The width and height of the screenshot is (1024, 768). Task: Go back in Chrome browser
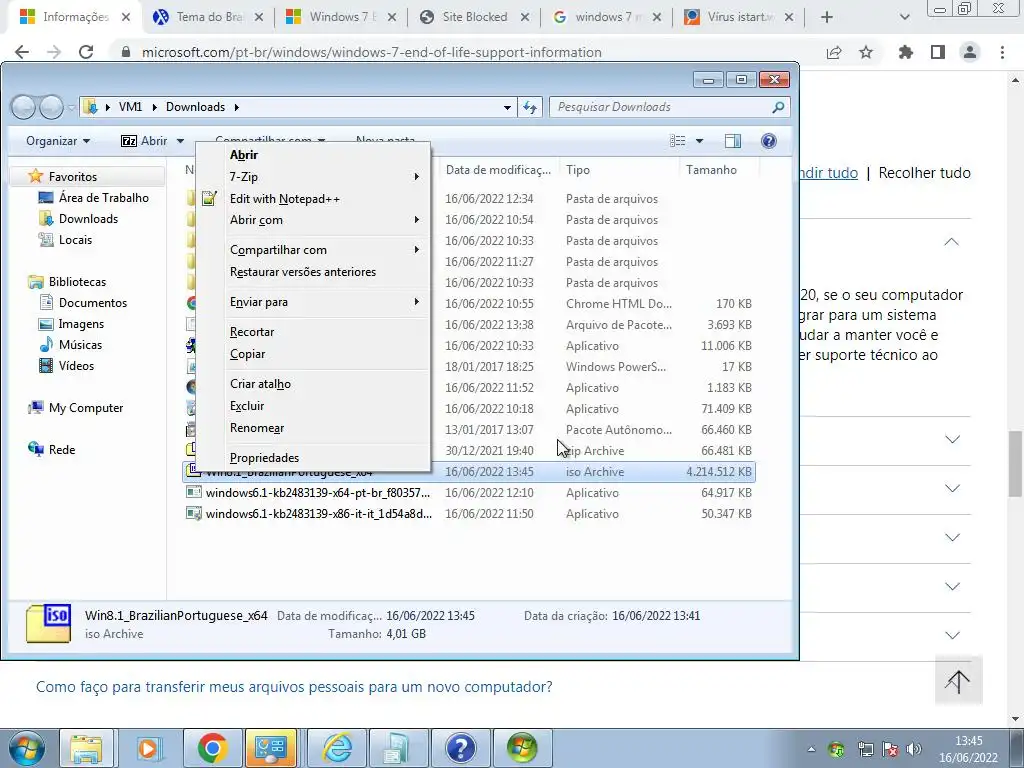coord(22,52)
